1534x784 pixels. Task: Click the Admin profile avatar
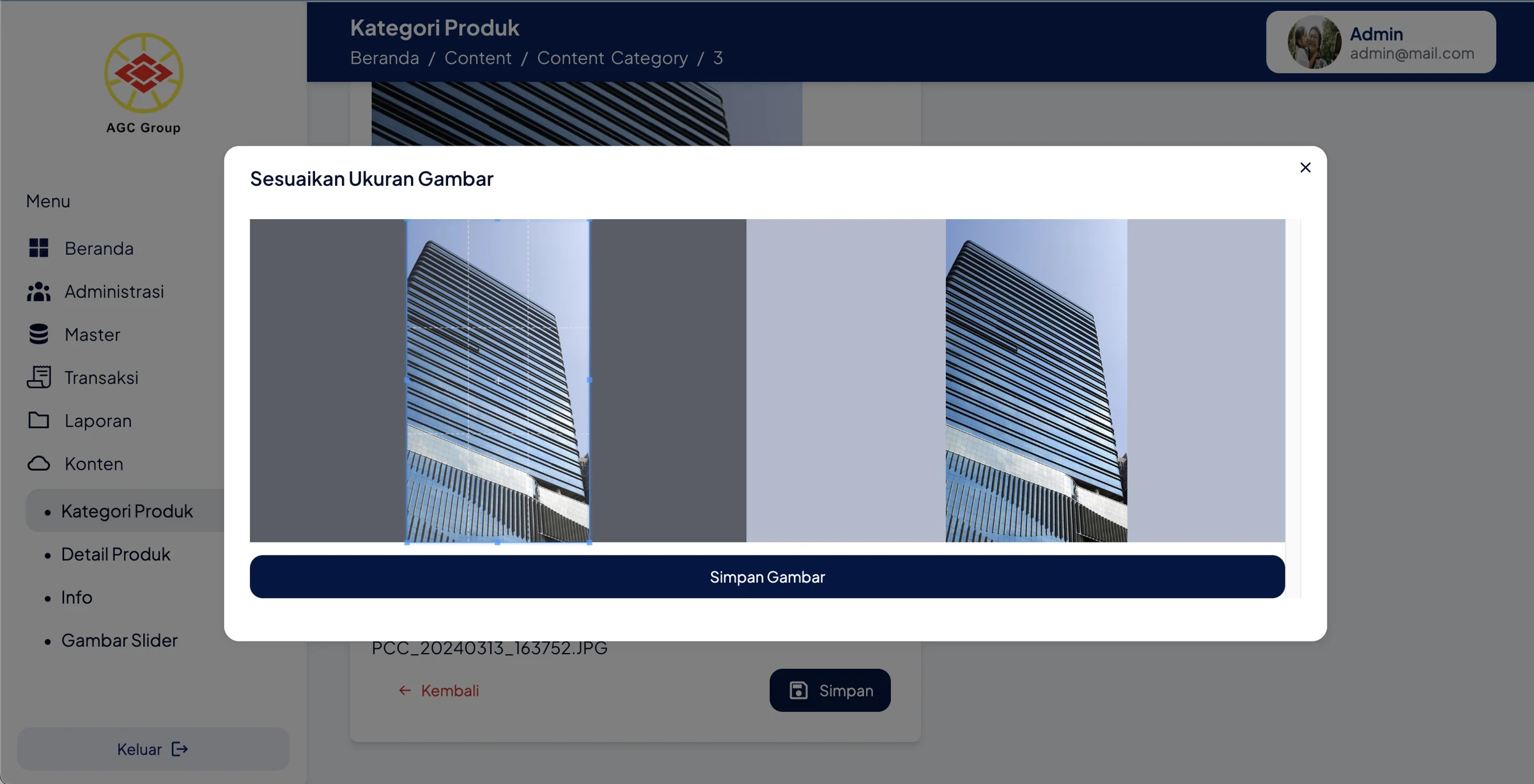(x=1314, y=42)
